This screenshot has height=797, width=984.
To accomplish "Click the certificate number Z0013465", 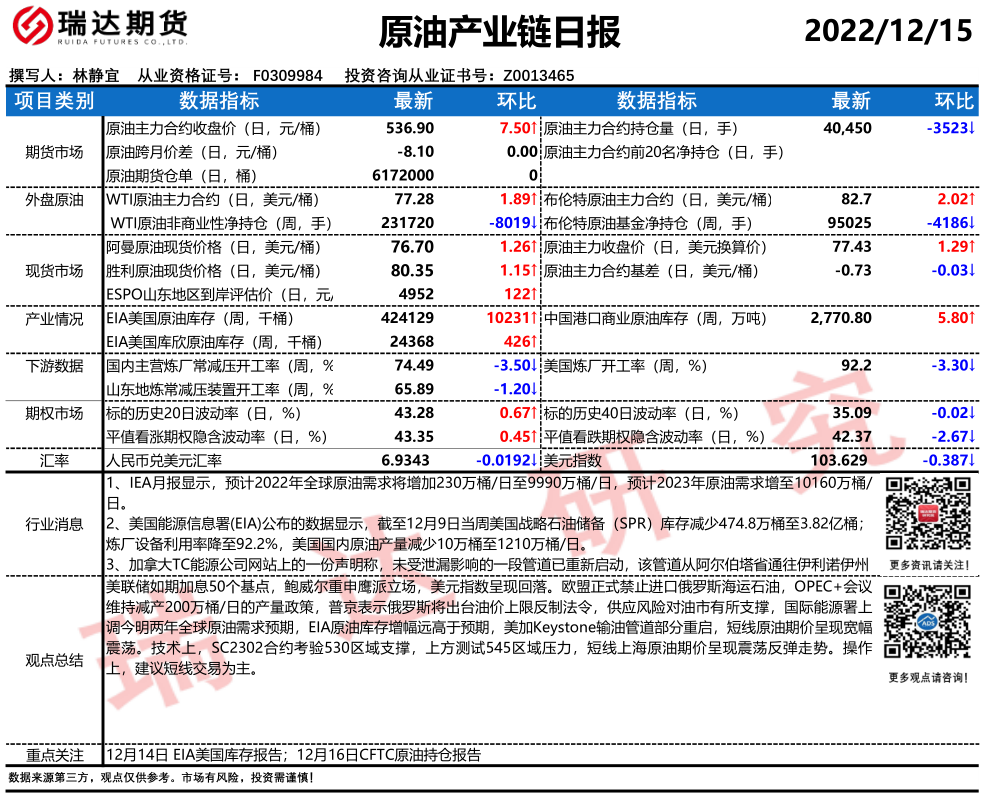I will (538, 76).
